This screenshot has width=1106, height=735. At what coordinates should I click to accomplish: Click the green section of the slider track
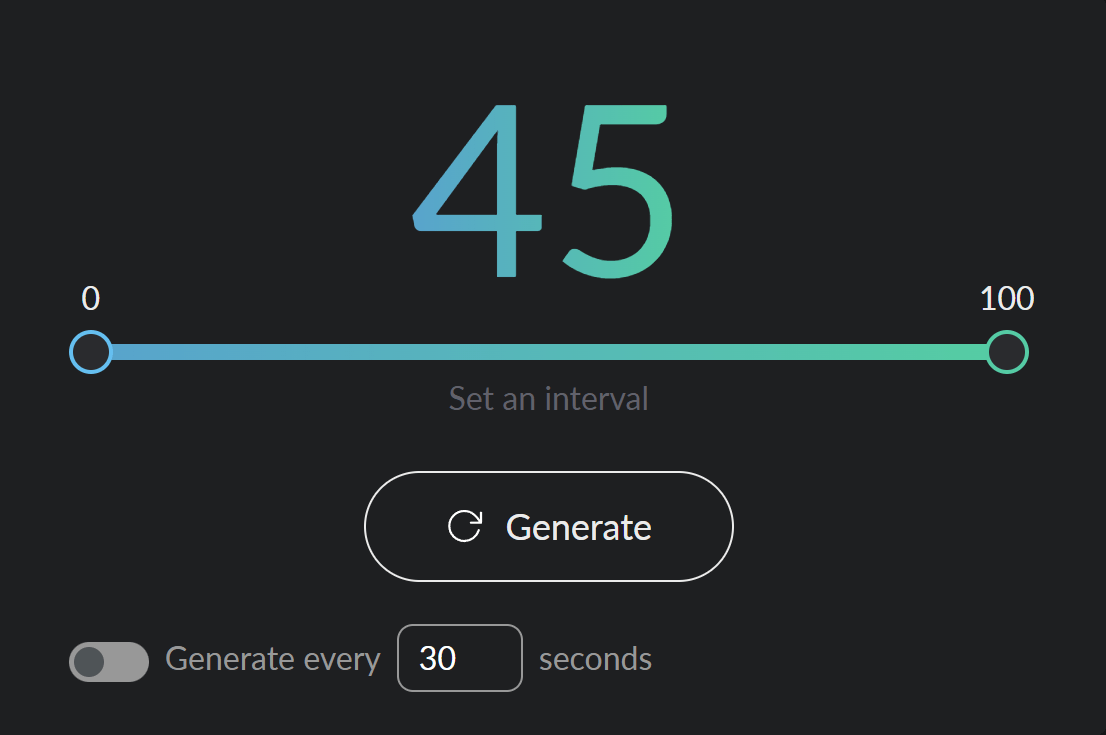pos(880,352)
